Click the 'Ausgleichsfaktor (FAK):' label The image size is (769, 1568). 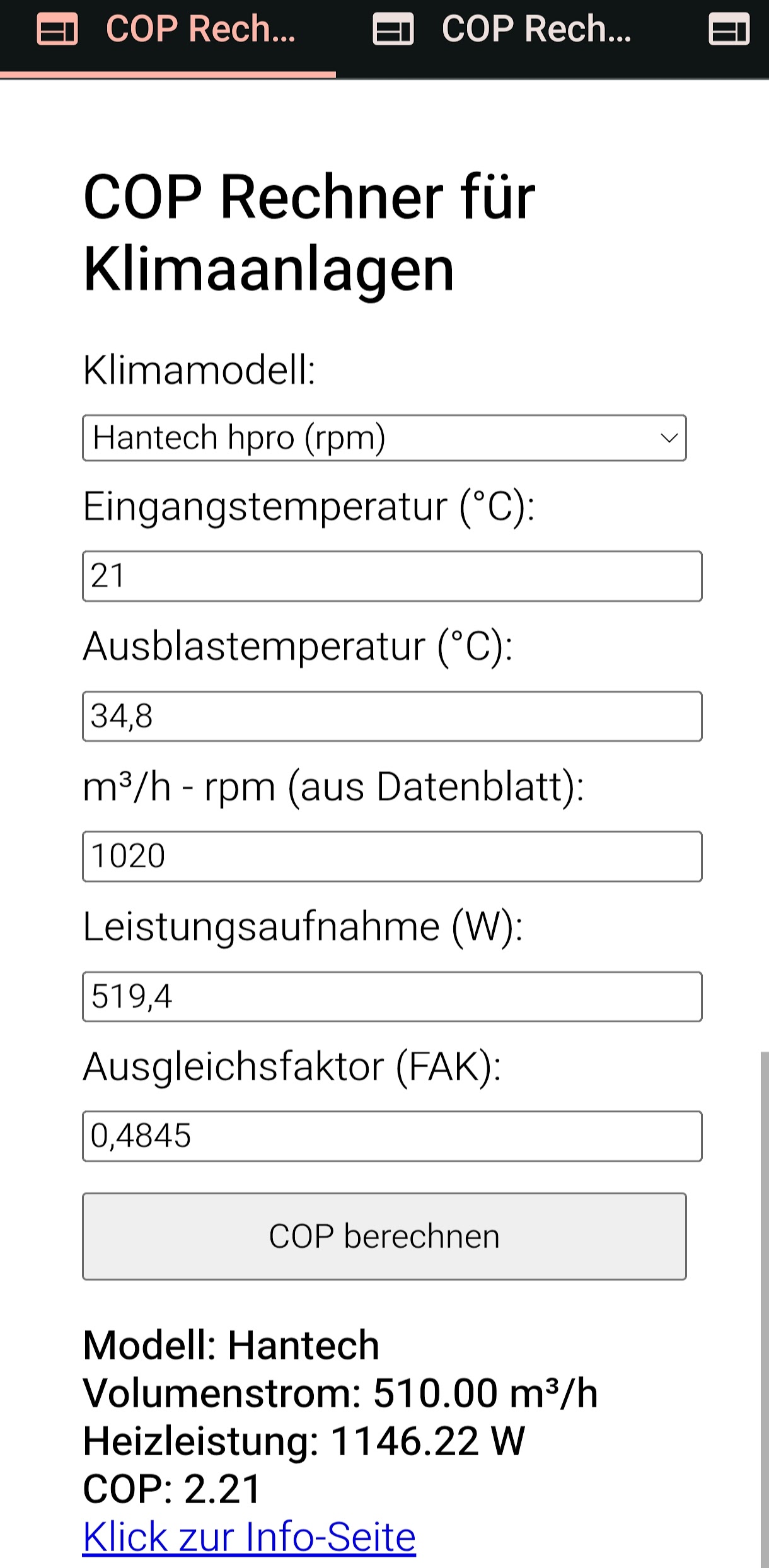pos(292,1067)
